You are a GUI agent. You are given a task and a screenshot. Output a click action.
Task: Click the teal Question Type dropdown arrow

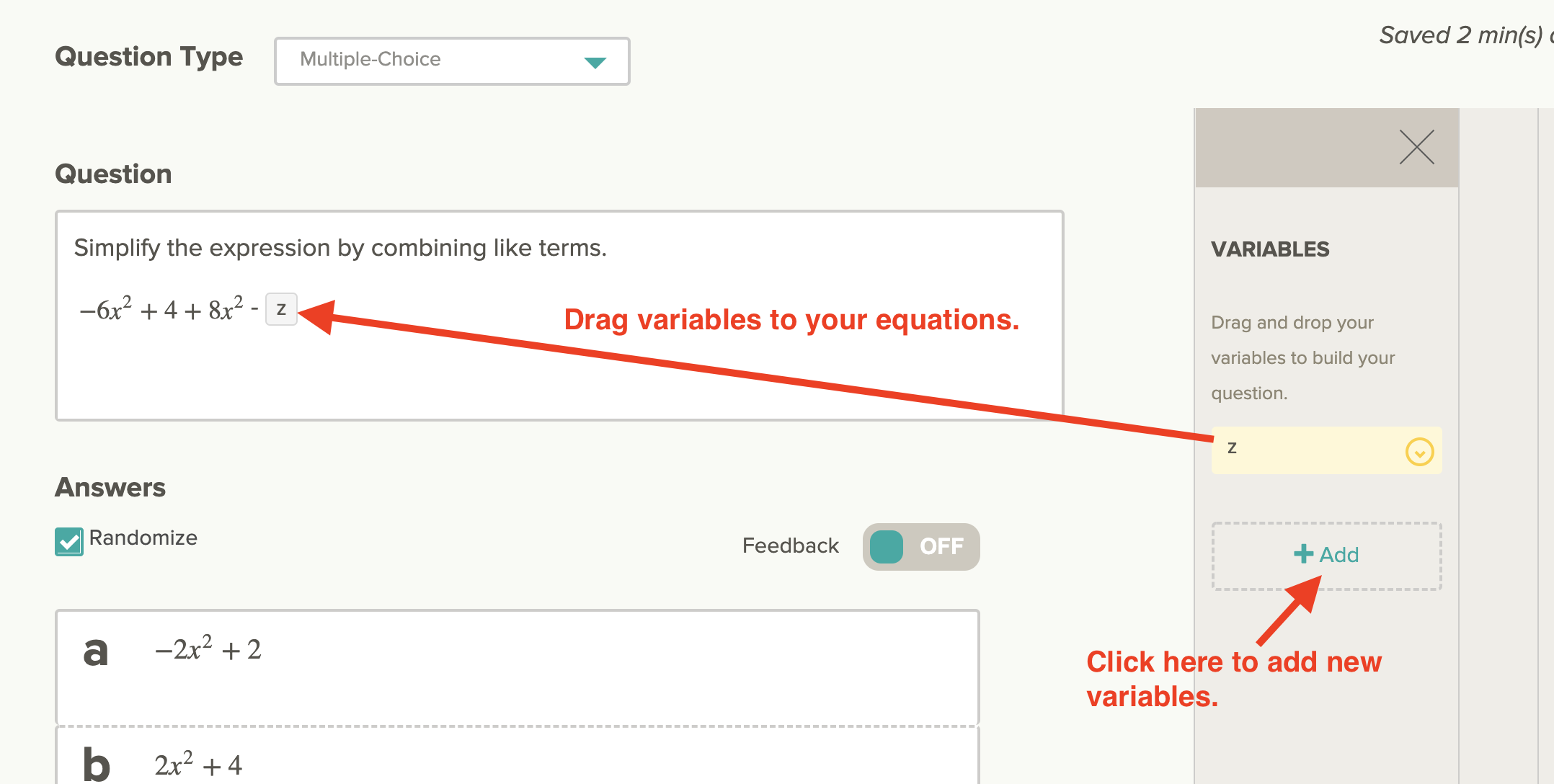click(595, 63)
